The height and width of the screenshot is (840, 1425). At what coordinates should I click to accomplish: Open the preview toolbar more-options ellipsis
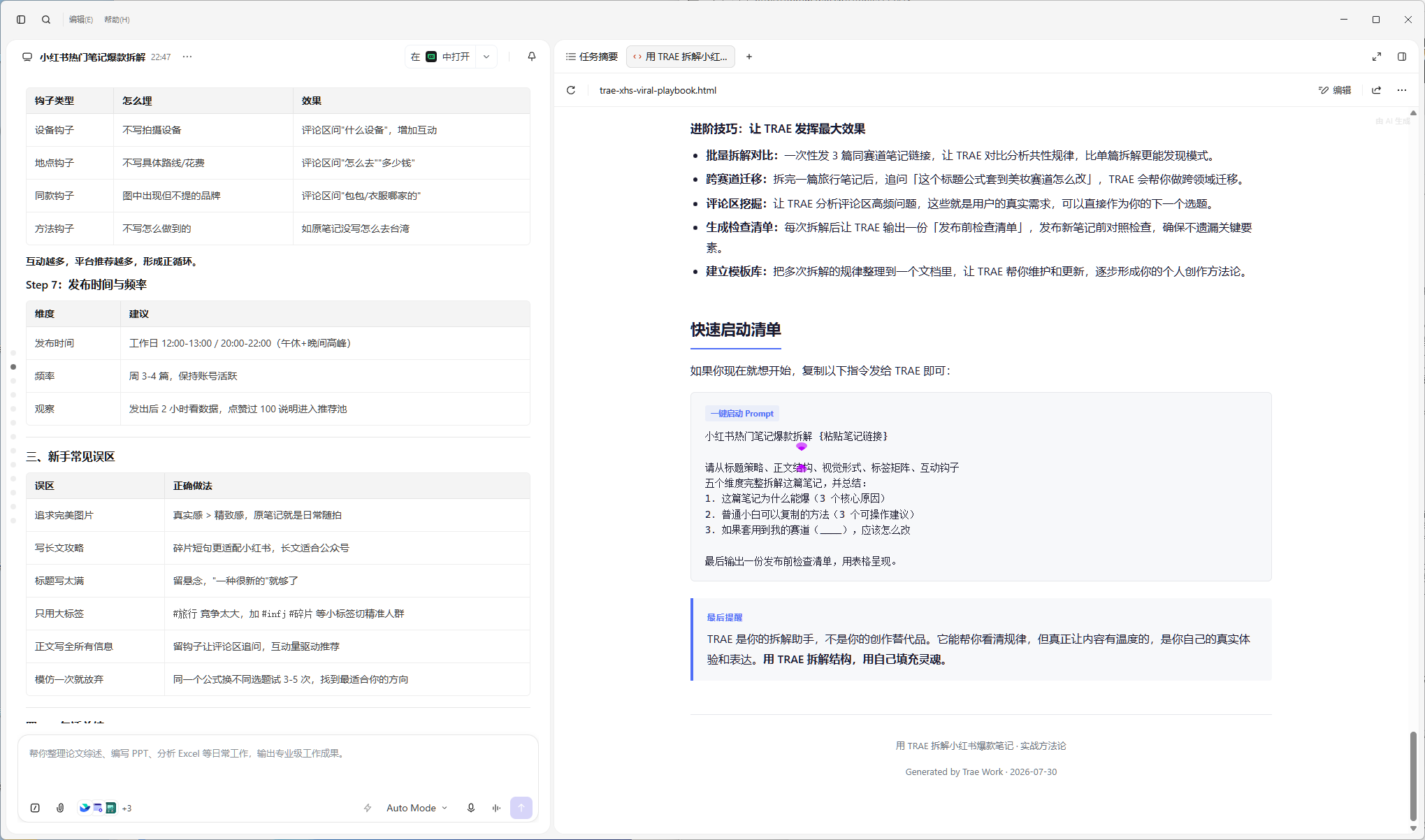pos(1402,90)
